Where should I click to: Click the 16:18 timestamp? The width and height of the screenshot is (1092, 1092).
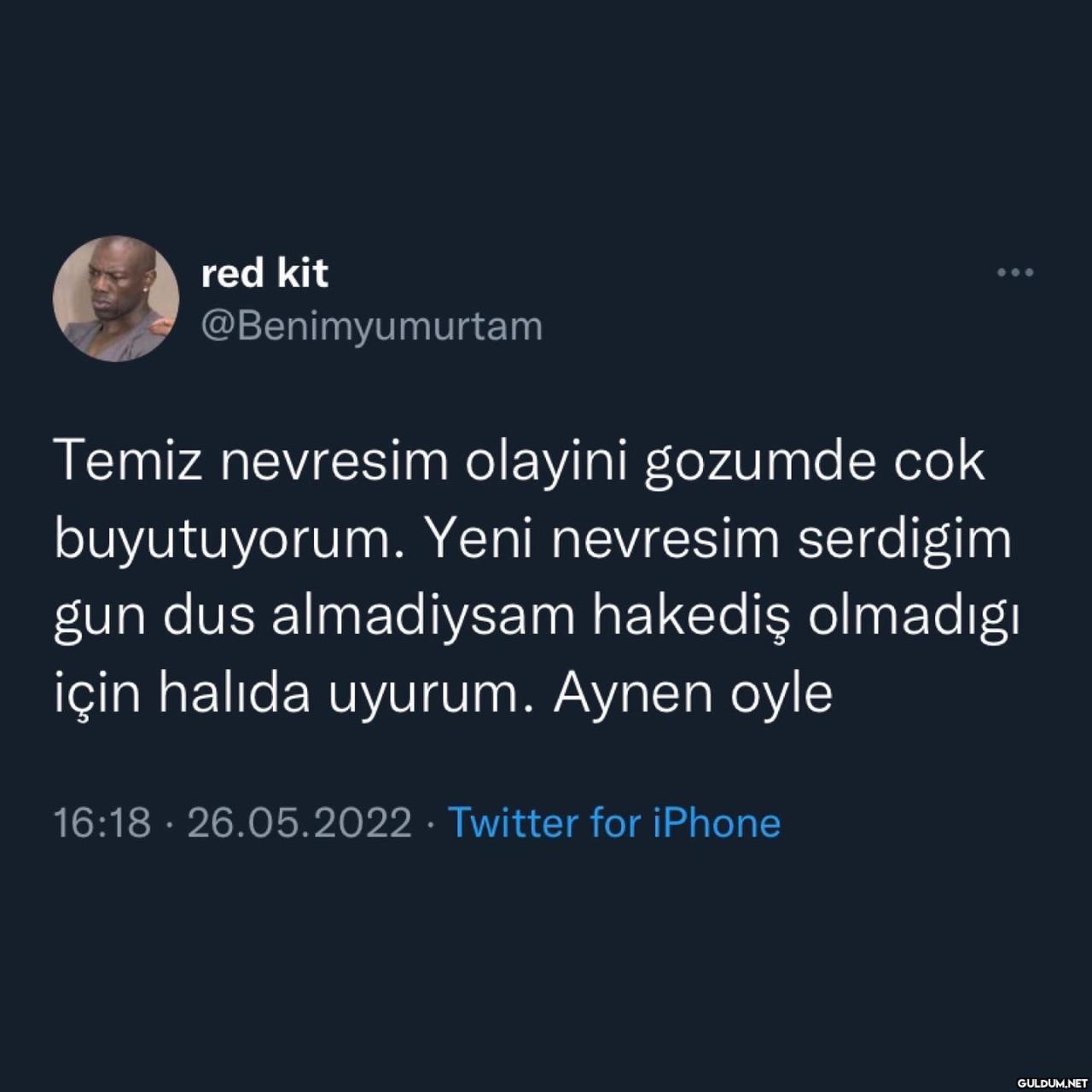click(102, 823)
